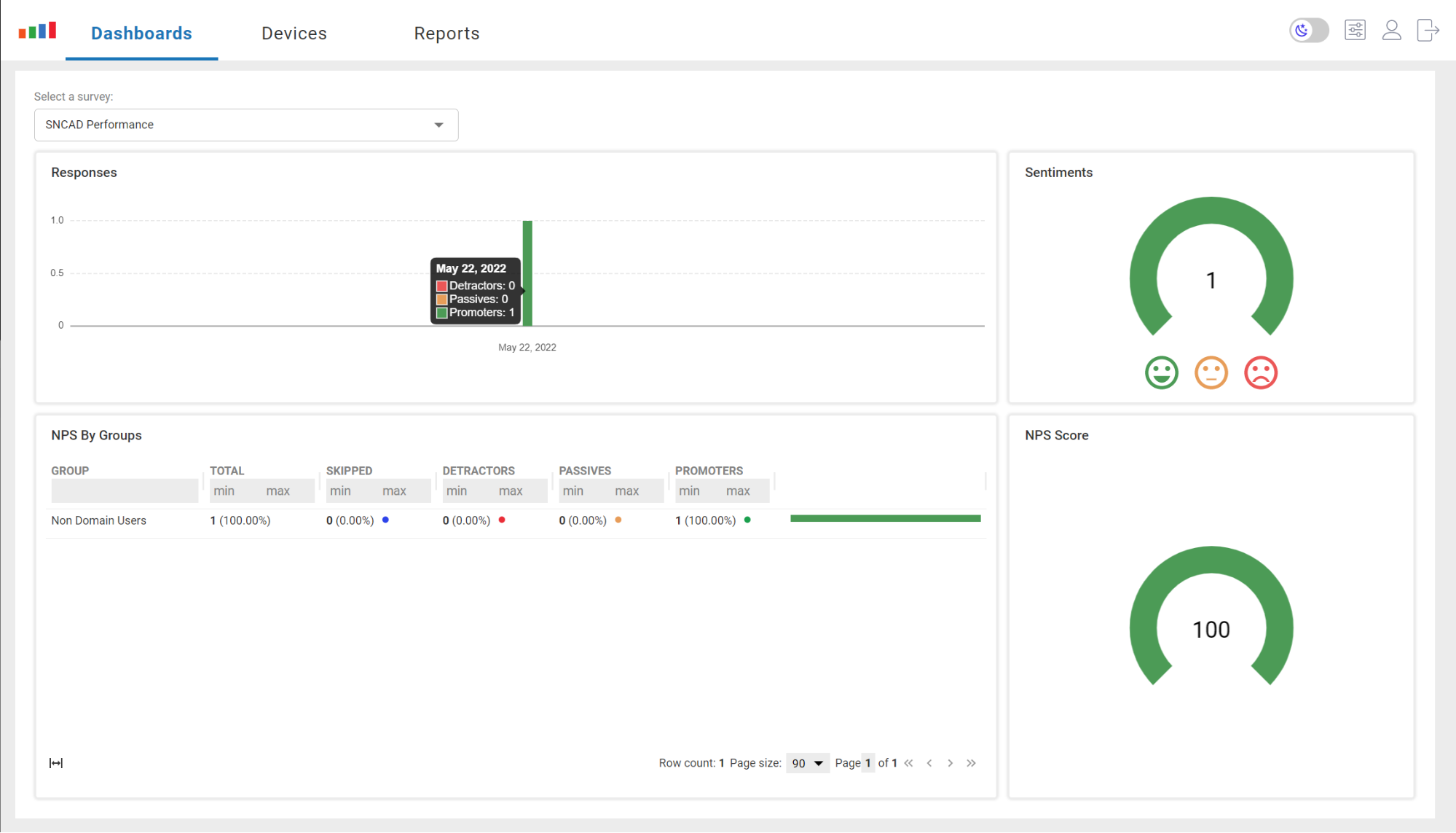Viewport: 1456px width, 833px height.
Task: Click the Row count: 1 text
Action: pyautogui.click(x=691, y=763)
